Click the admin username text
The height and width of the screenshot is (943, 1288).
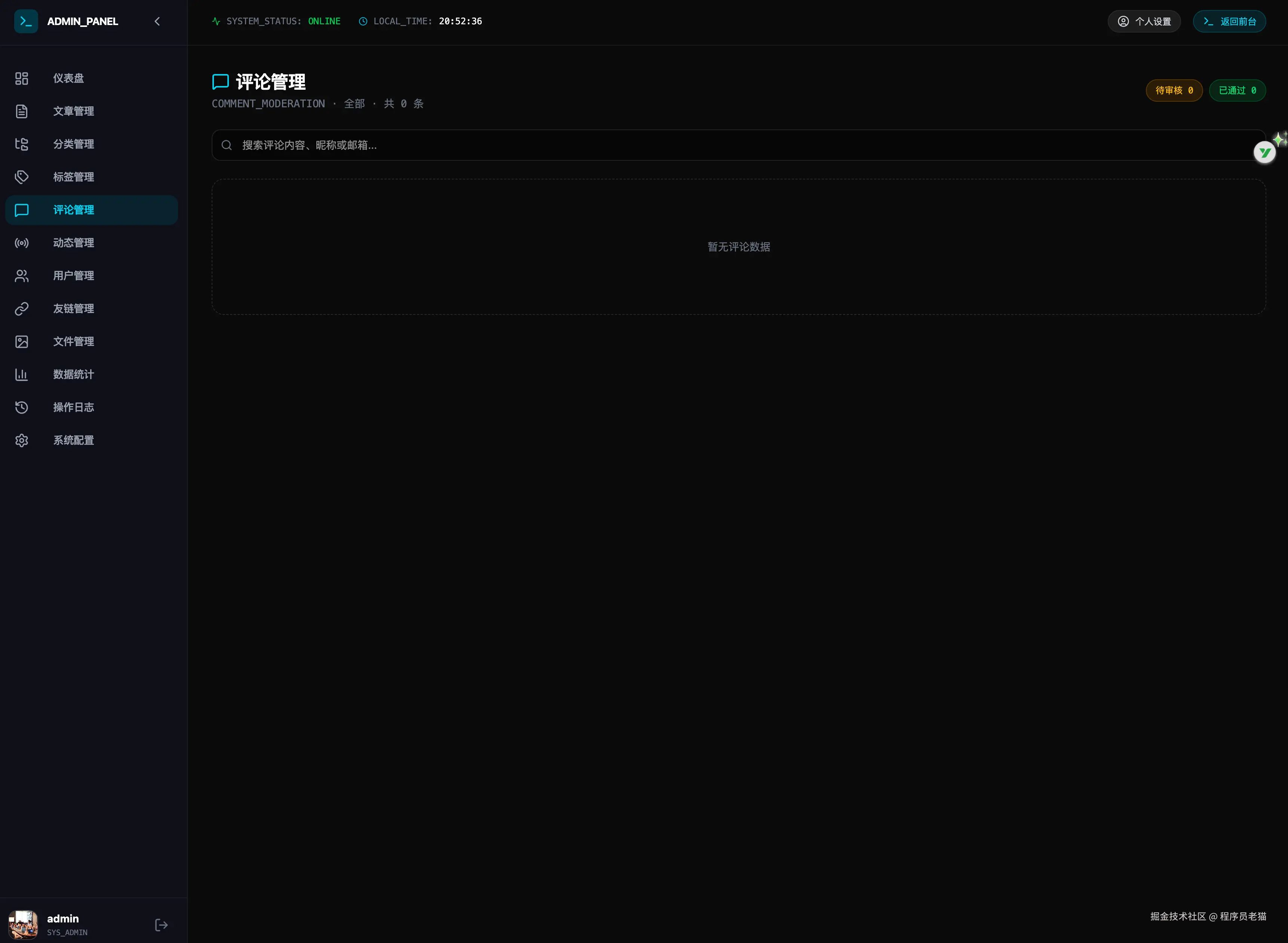[63, 918]
